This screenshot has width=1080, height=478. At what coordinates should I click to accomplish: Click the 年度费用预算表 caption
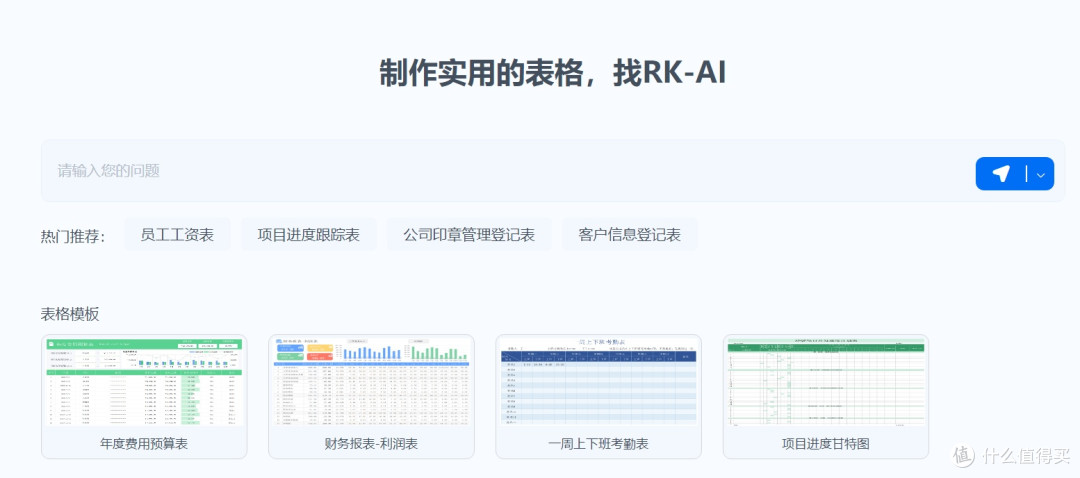click(x=144, y=444)
